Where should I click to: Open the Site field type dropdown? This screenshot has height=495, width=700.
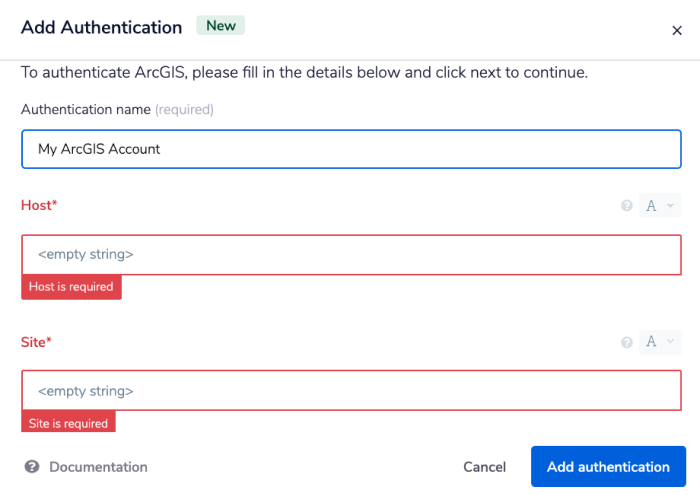(659, 342)
